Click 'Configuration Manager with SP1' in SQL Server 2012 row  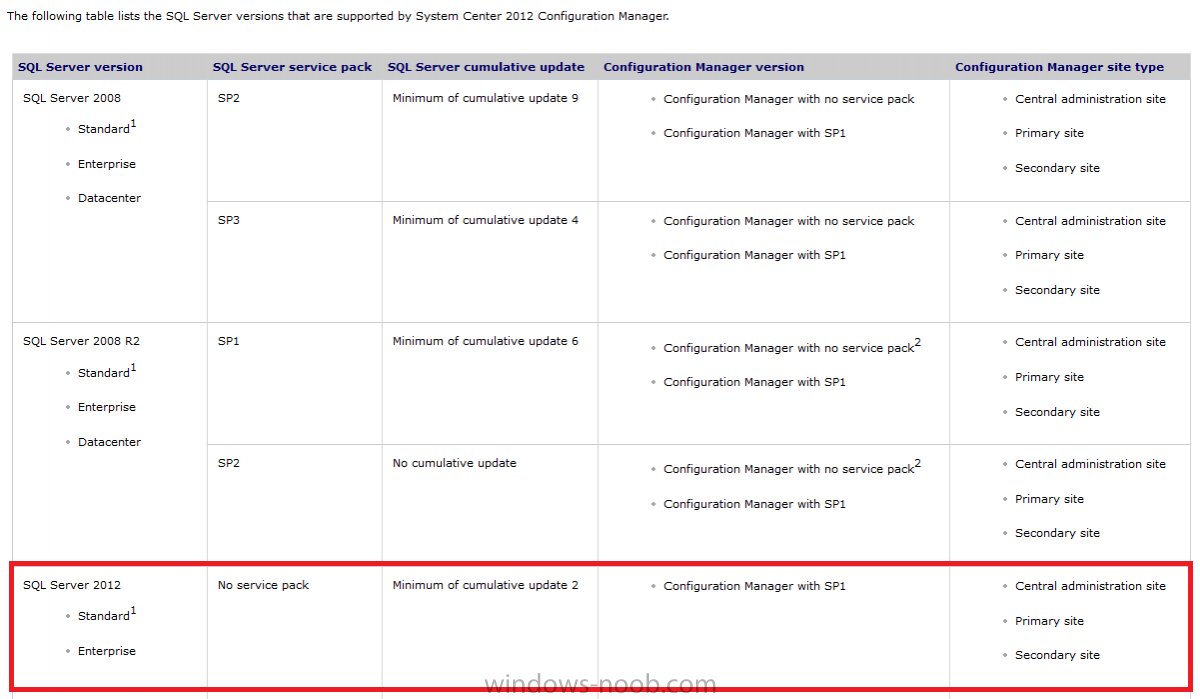755,586
